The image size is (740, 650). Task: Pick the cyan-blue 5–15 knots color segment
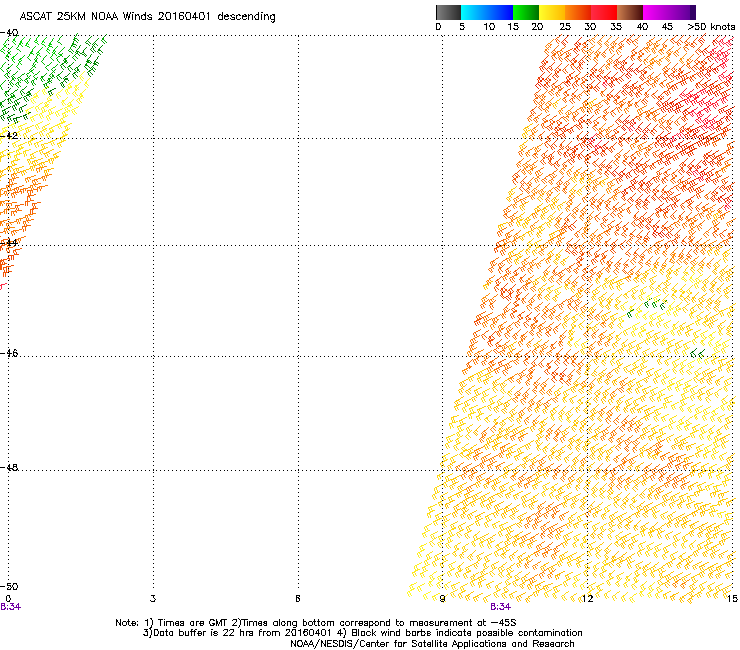click(487, 12)
